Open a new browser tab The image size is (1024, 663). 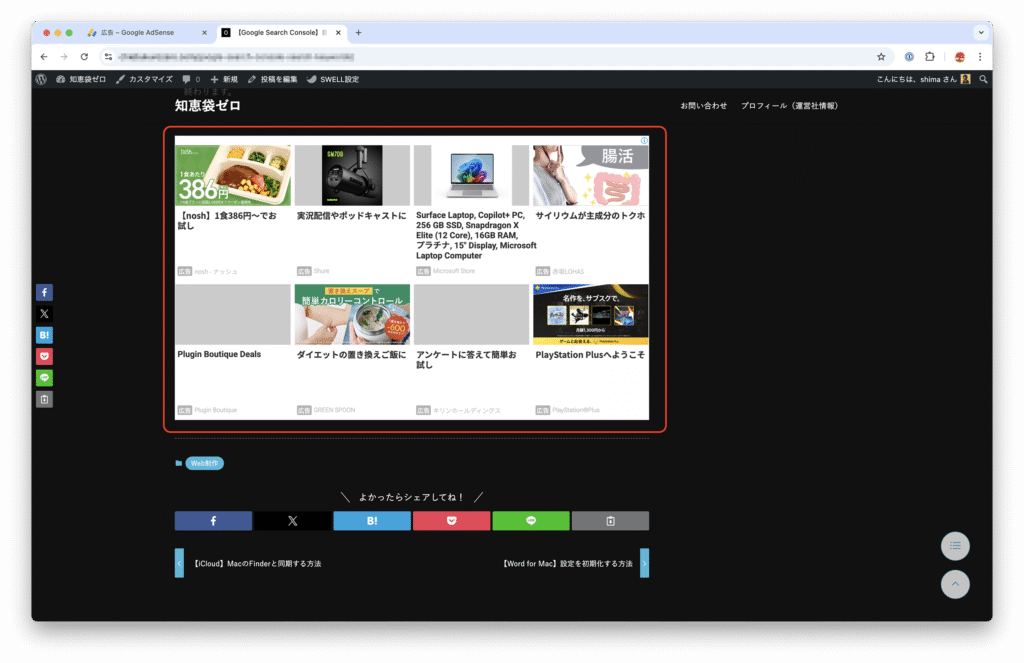click(x=359, y=32)
